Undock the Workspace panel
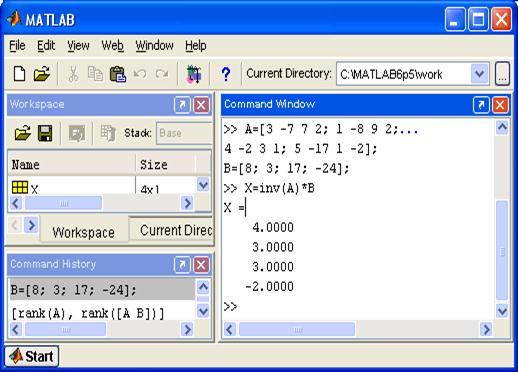 (182, 105)
